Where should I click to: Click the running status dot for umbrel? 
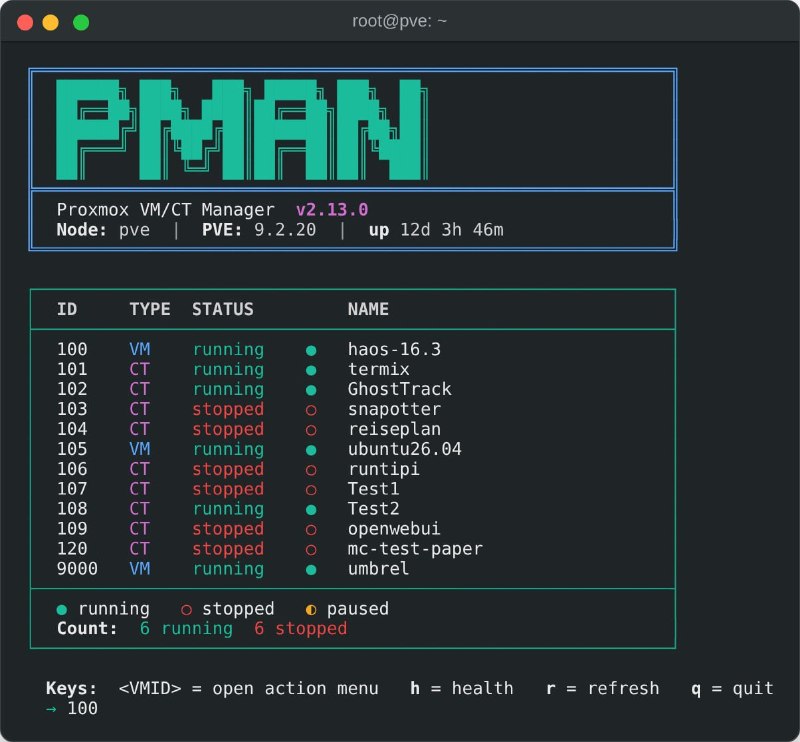[x=311, y=570]
